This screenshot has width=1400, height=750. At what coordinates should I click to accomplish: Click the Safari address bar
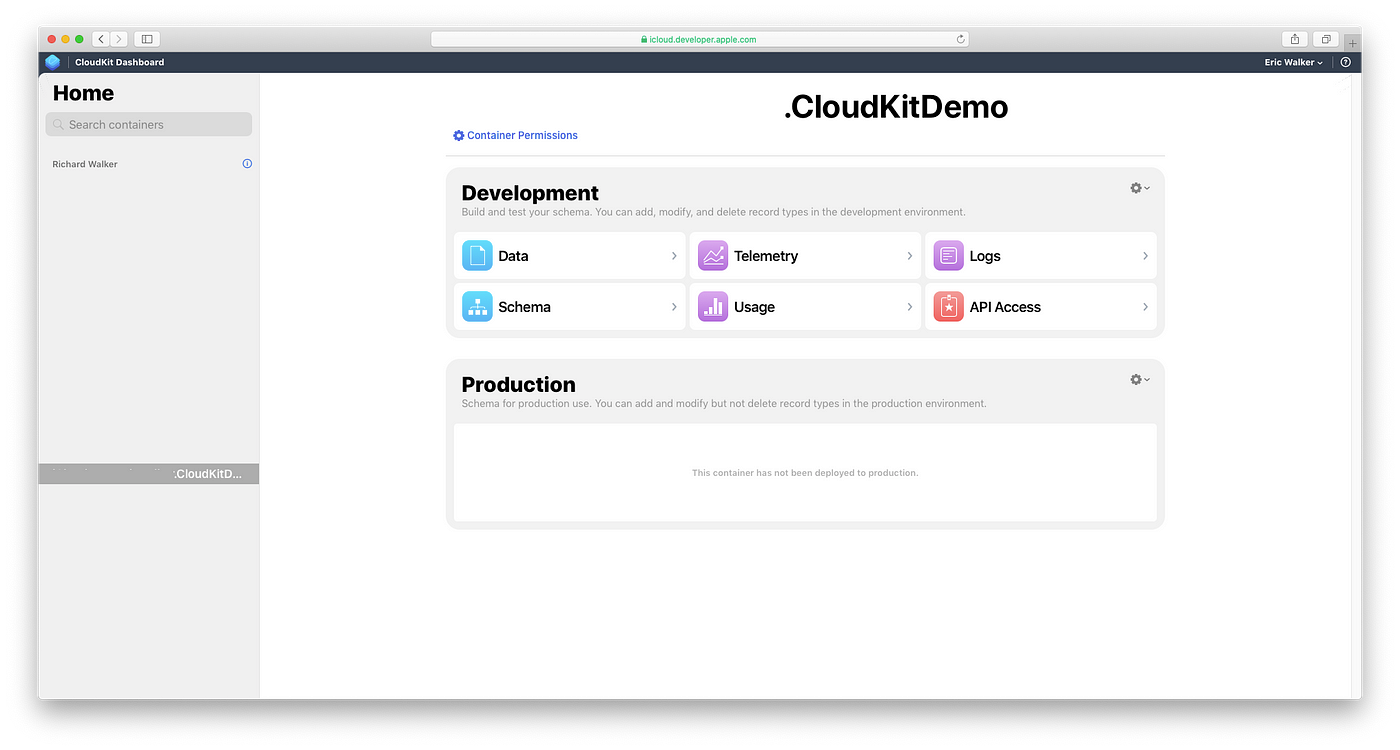[700, 39]
